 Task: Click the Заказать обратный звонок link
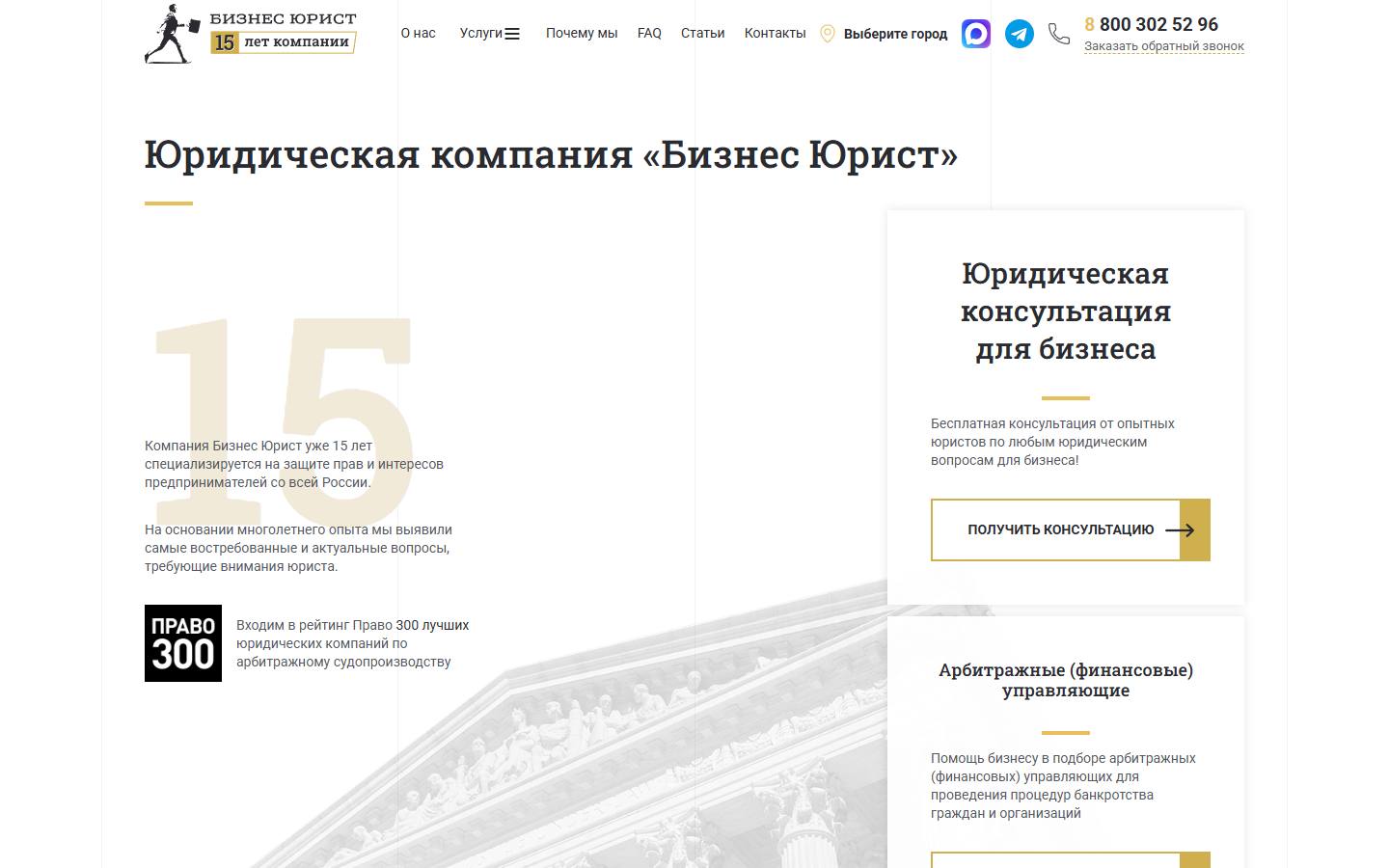coord(1164,46)
